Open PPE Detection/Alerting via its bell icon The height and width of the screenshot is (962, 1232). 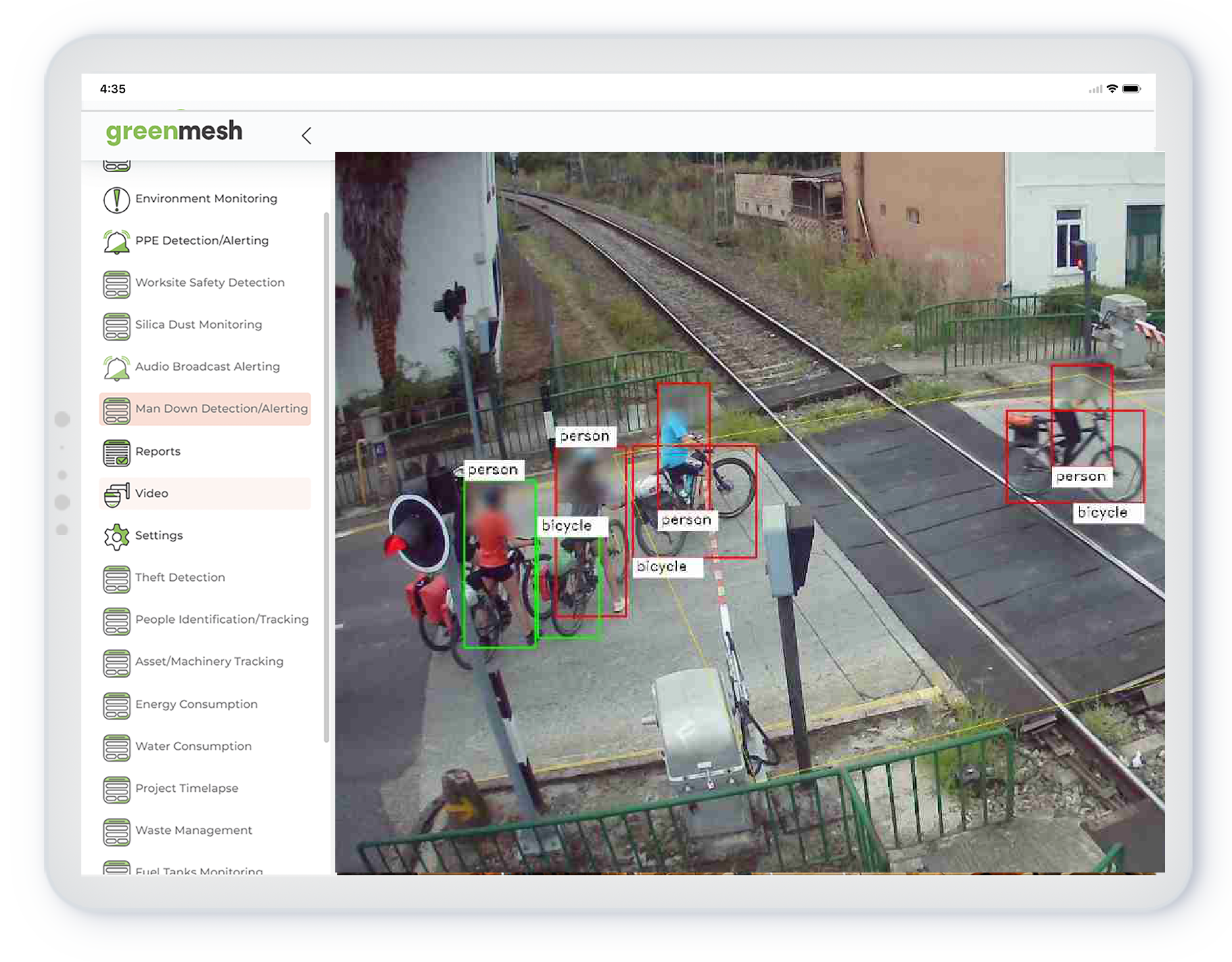pos(116,241)
